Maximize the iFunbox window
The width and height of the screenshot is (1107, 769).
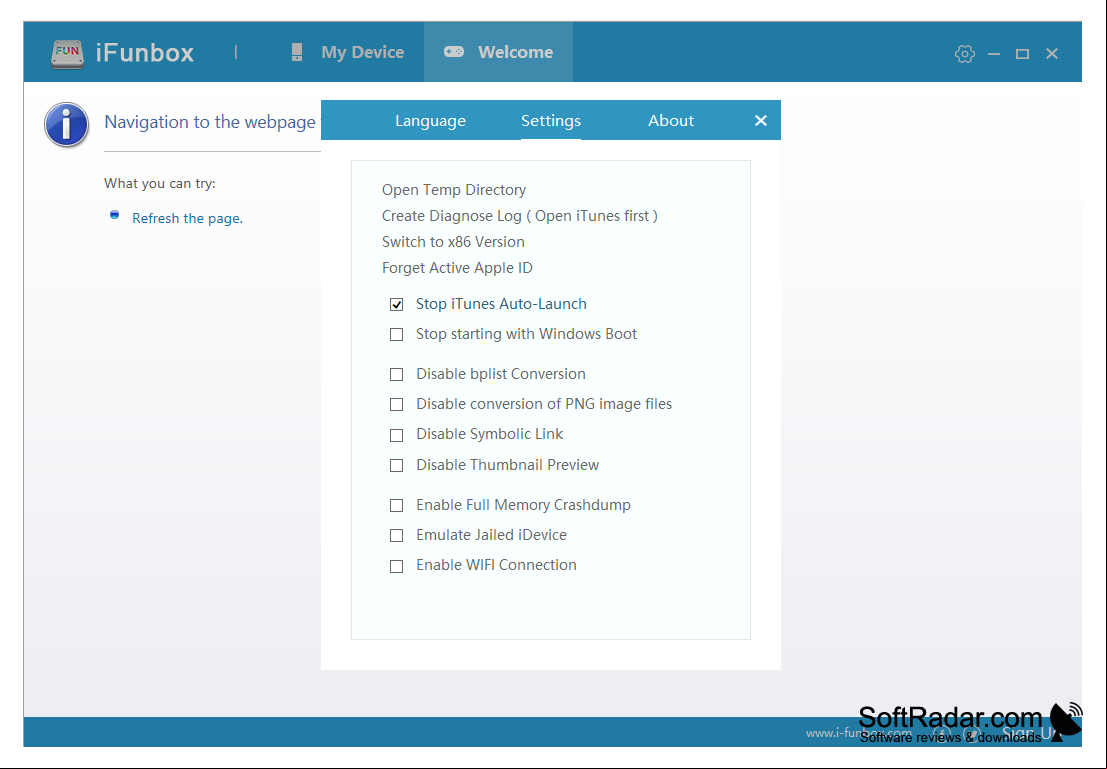tap(1022, 54)
